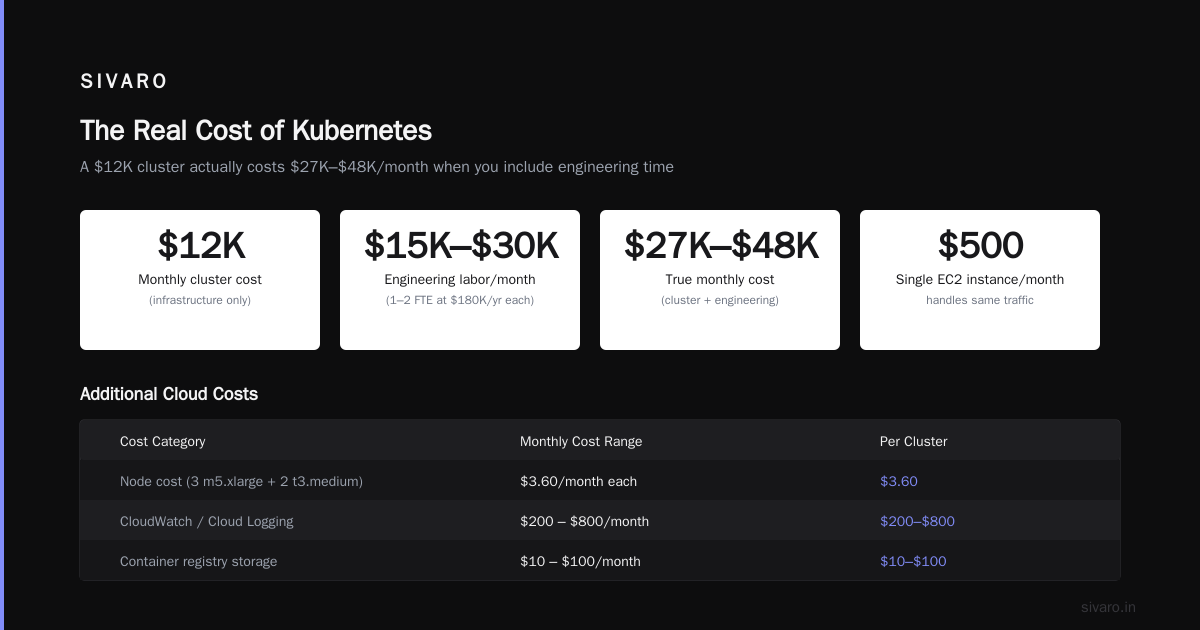Click the 'Per Cluster' column header

point(914,441)
